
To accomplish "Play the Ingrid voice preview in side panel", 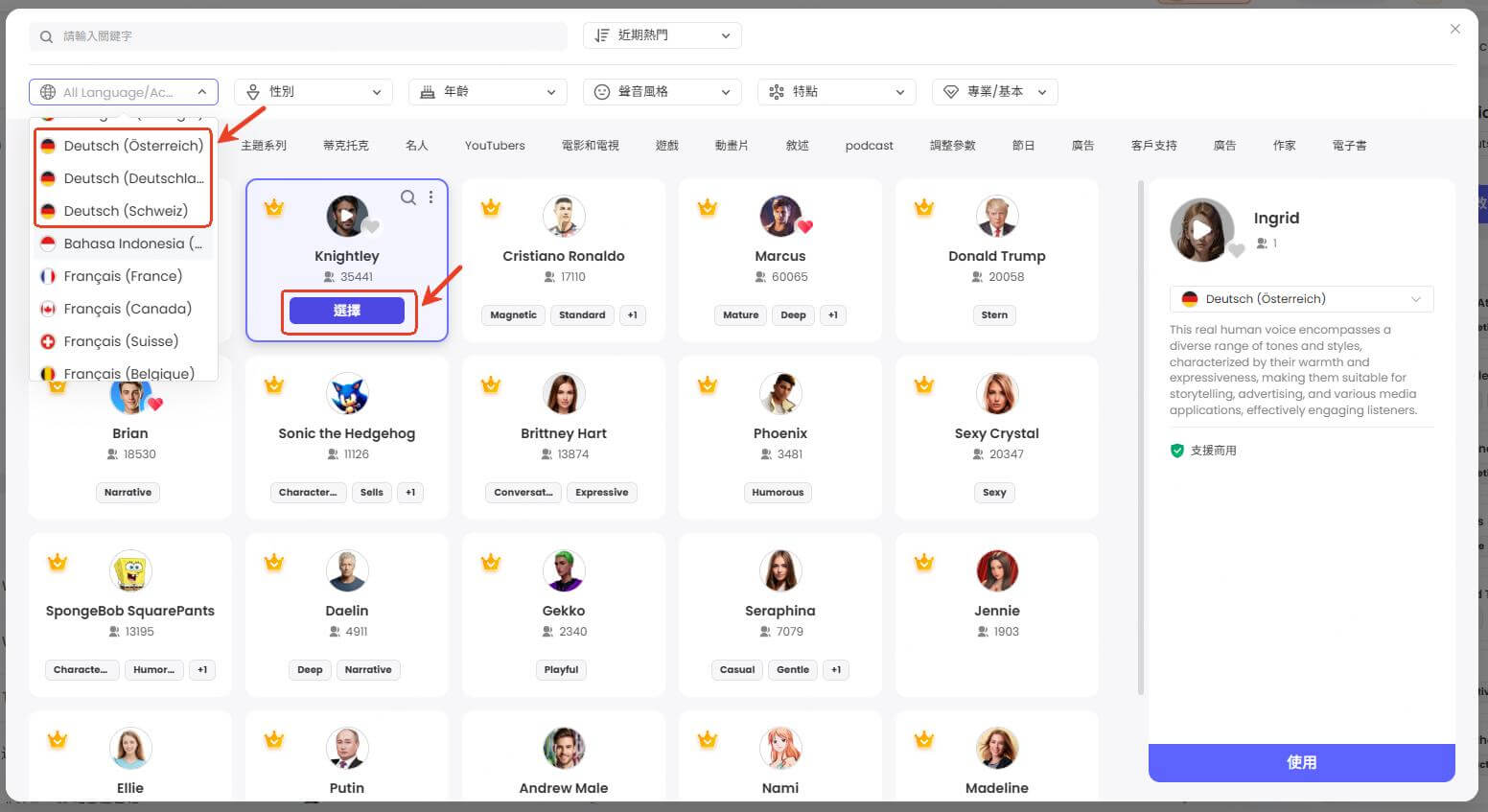I will tap(1202, 230).
